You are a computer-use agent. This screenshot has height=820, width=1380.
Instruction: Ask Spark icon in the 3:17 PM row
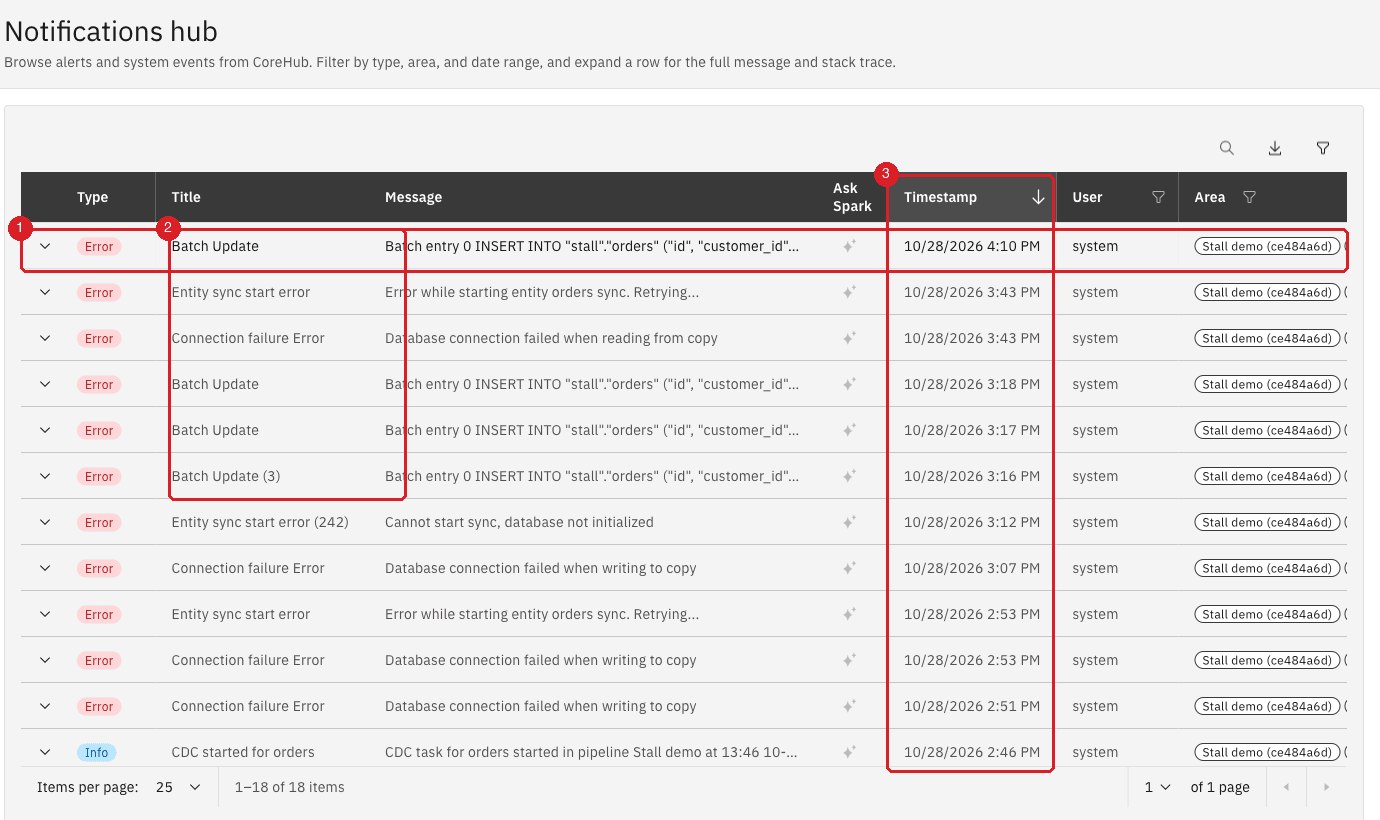pos(849,430)
